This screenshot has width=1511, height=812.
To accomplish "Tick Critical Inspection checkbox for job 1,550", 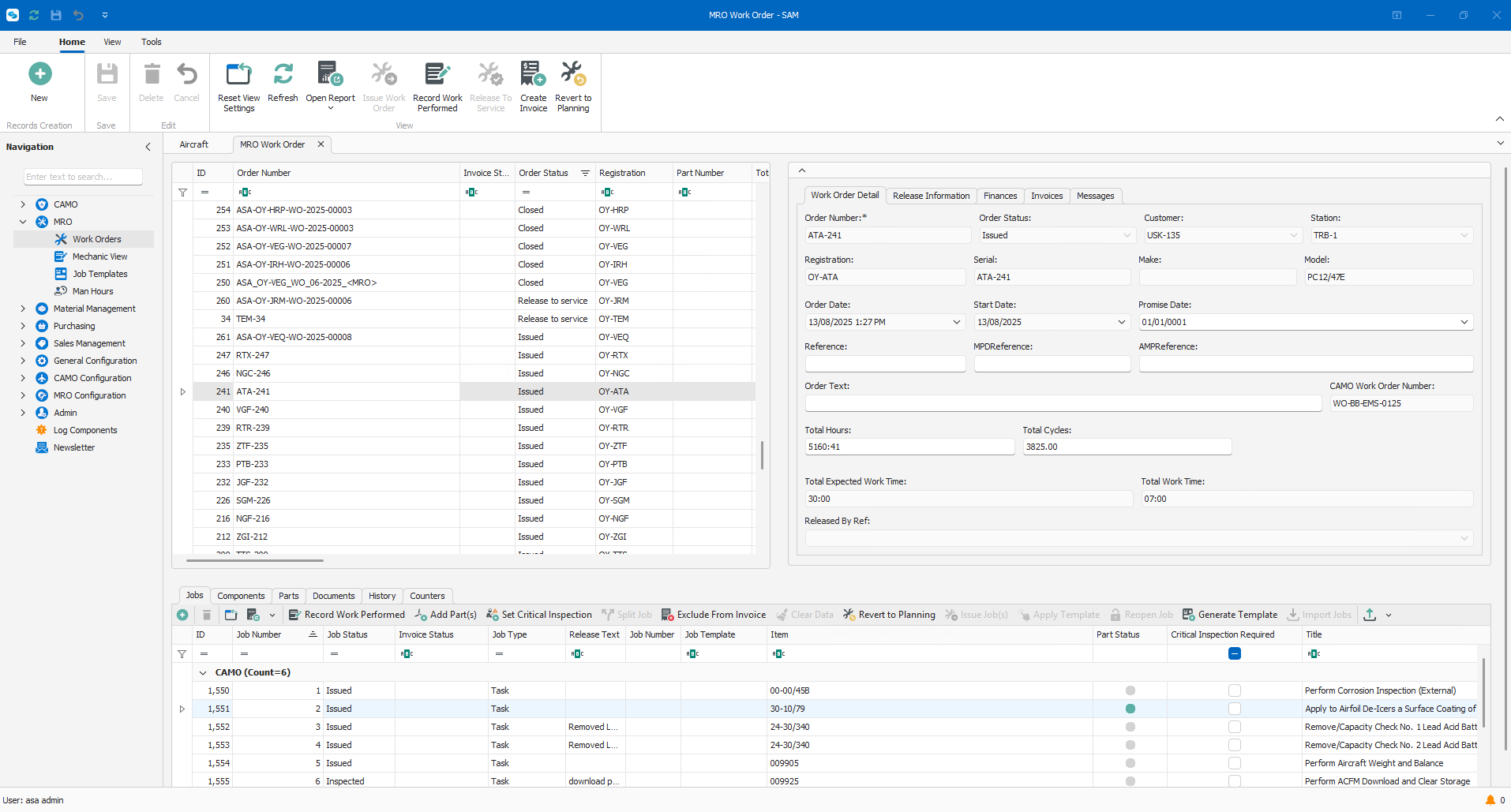I will click(x=1235, y=690).
